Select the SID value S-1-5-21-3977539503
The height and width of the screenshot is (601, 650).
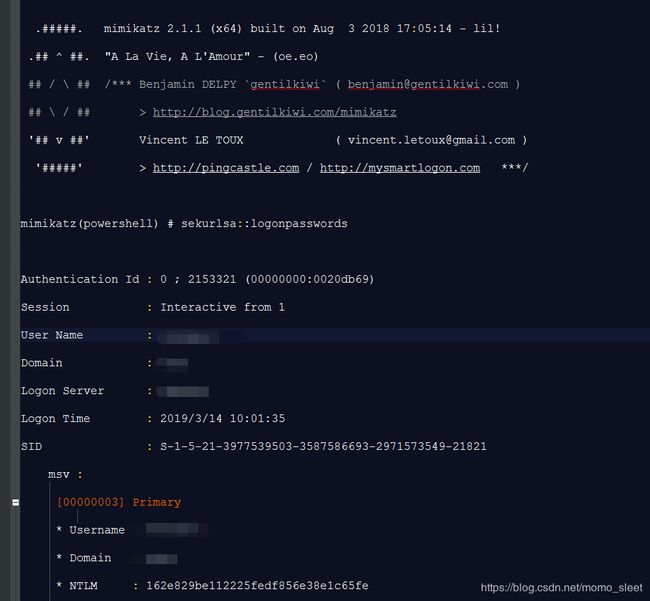pos(323,446)
